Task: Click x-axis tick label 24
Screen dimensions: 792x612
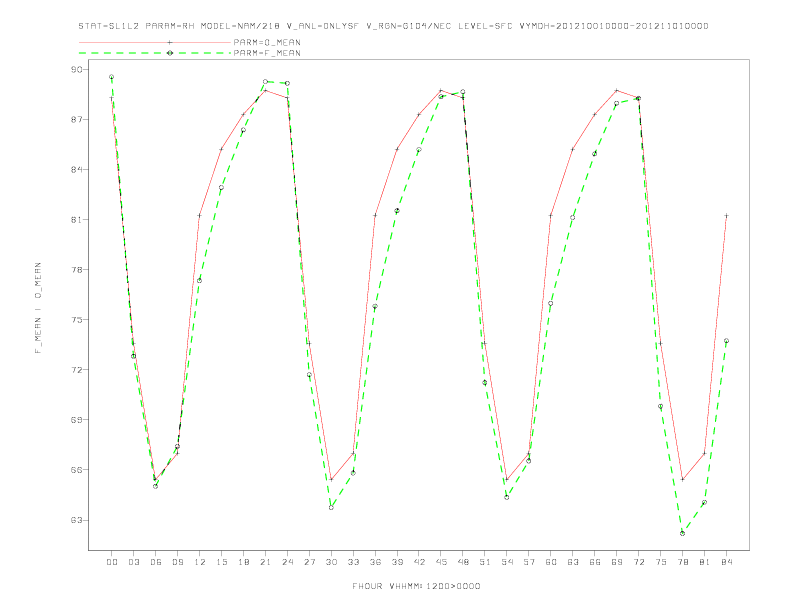Action: pos(287,562)
